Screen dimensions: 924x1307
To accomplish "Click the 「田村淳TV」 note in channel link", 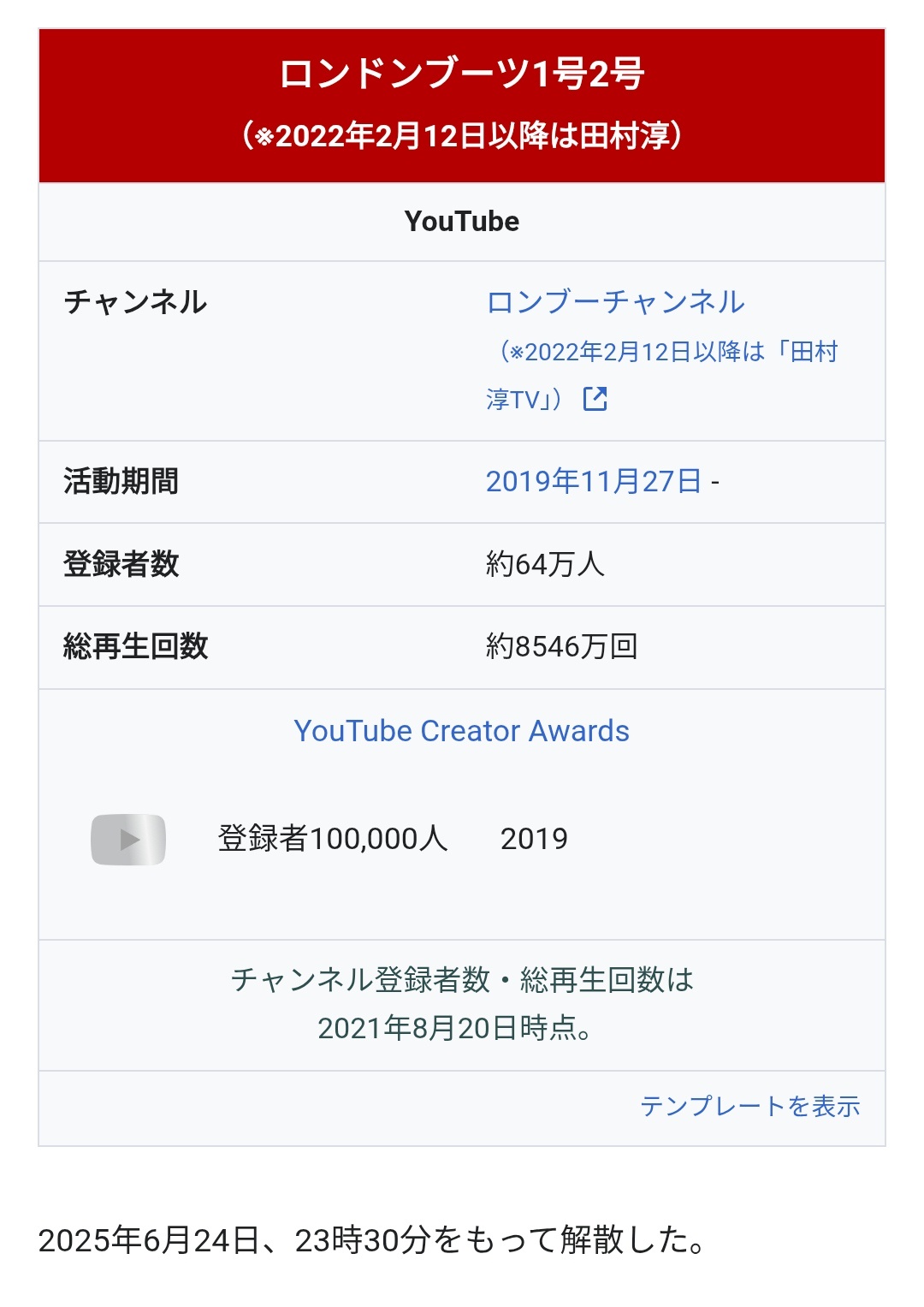I will [x=661, y=375].
